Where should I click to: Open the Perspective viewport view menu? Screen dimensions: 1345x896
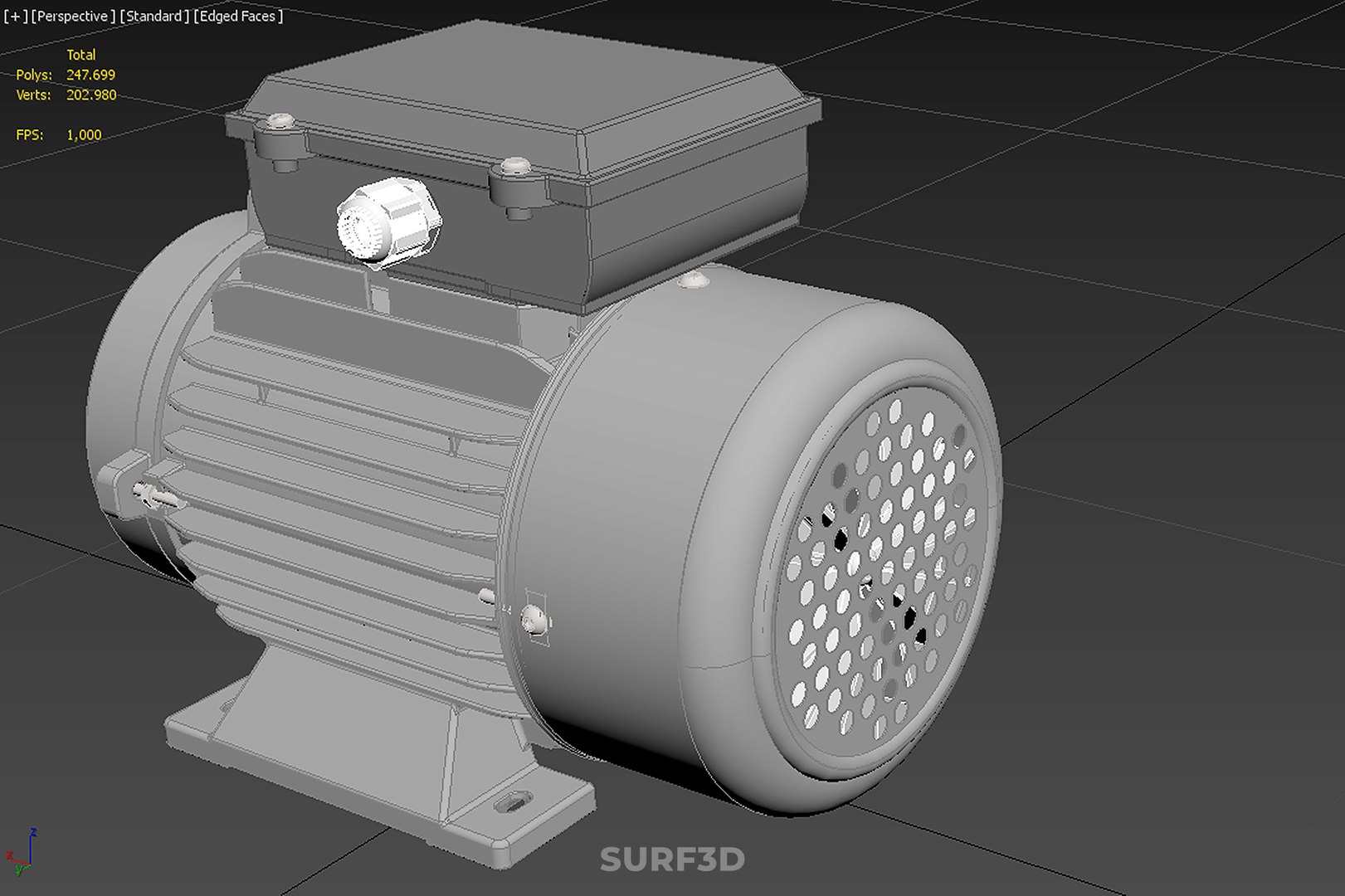click(73, 16)
